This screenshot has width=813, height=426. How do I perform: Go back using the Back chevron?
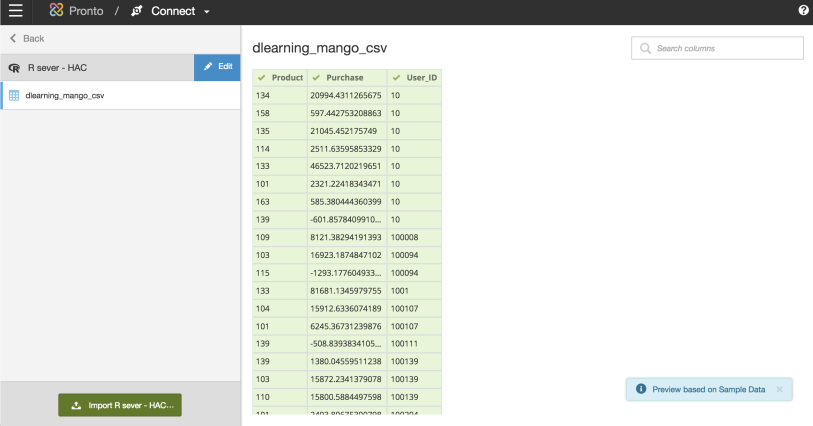pyautogui.click(x=13, y=38)
